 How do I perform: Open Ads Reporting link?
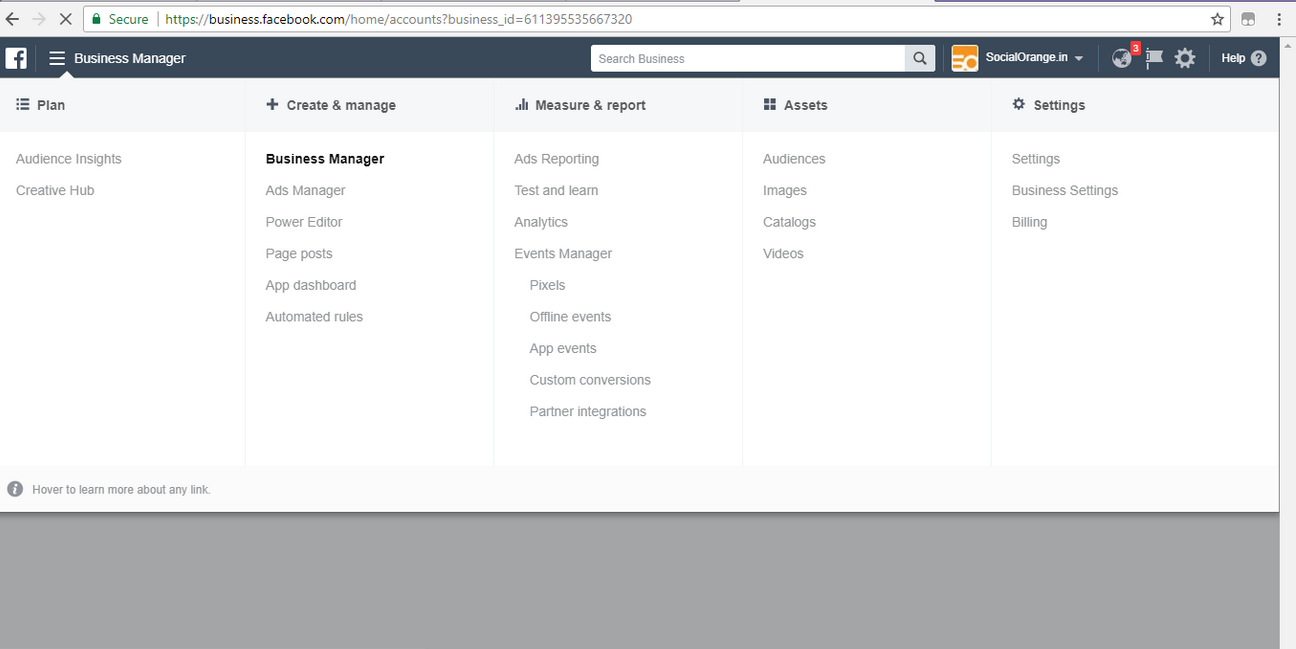point(556,159)
